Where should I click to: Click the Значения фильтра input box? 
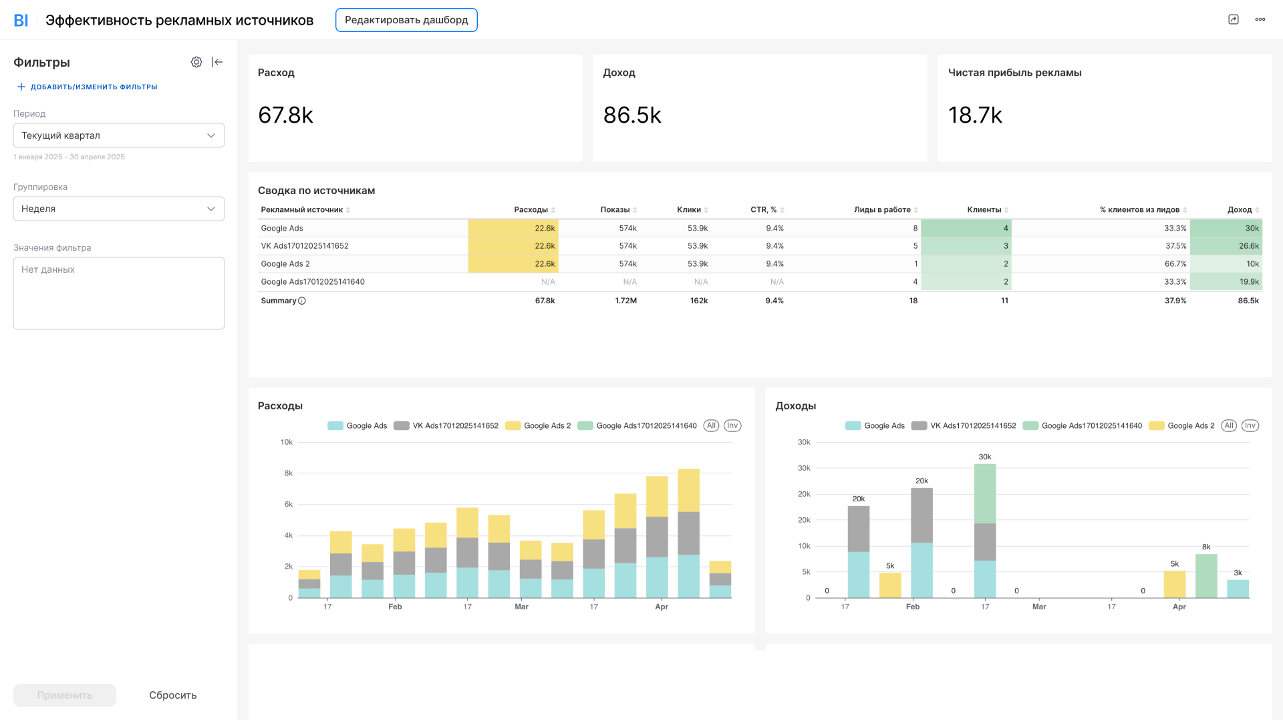click(118, 293)
